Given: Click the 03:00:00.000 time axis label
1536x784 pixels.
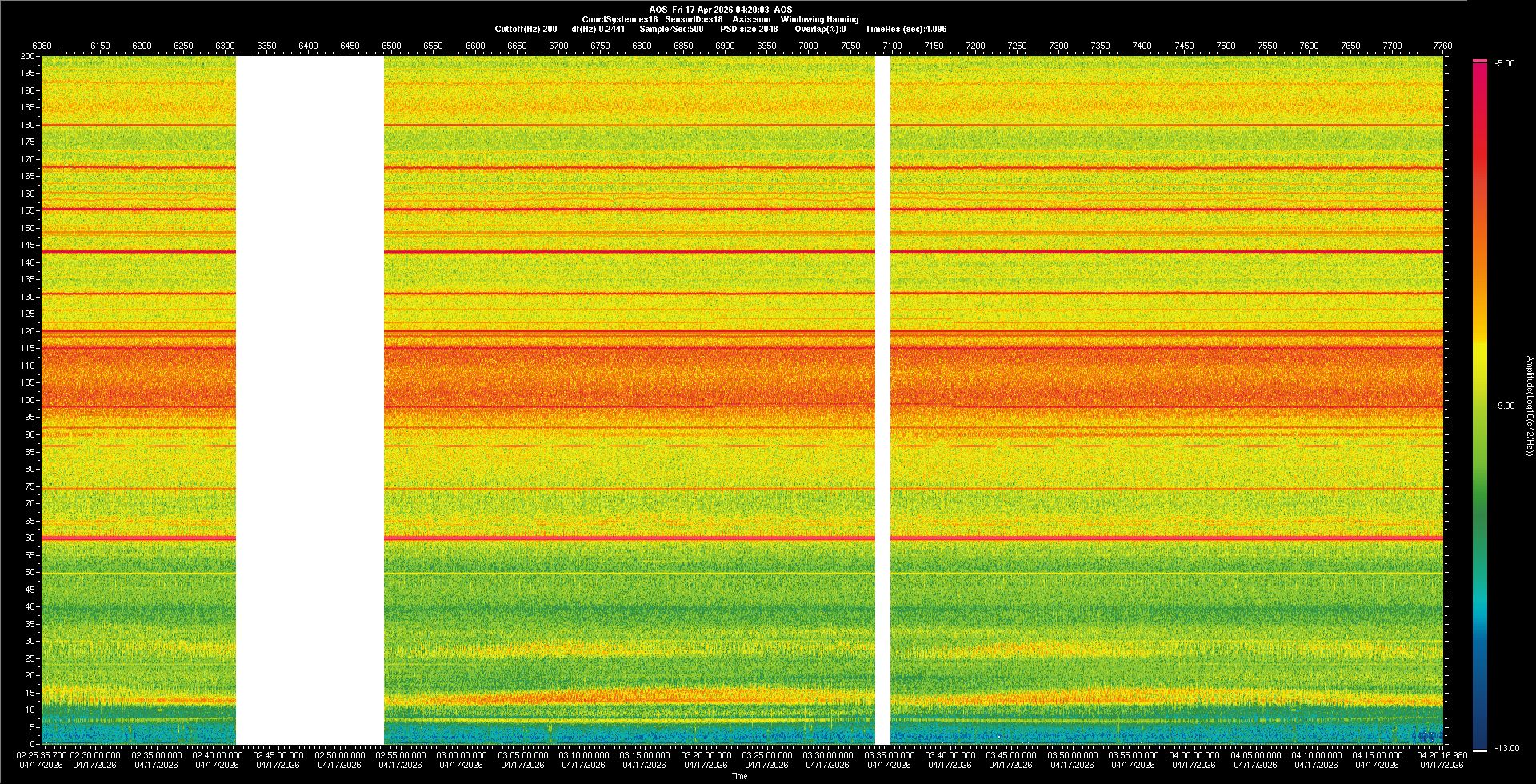Looking at the screenshot, I should pos(462,755).
